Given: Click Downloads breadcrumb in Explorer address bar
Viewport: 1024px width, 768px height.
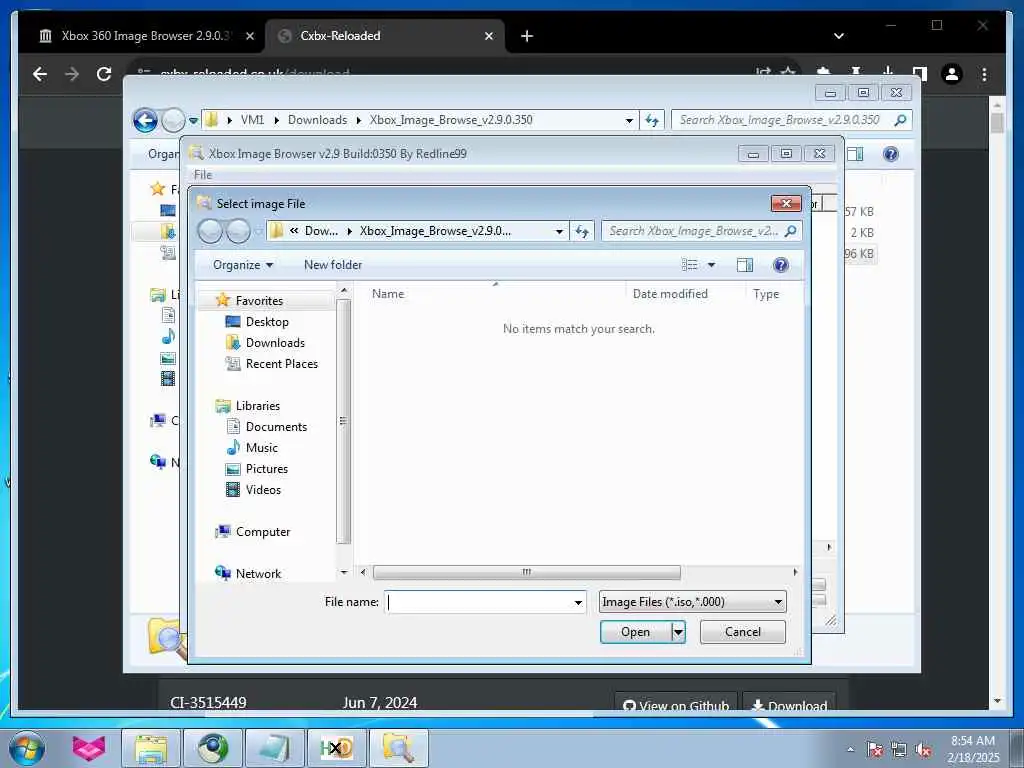Looking at the screenshot, I should tap(317, 120).
